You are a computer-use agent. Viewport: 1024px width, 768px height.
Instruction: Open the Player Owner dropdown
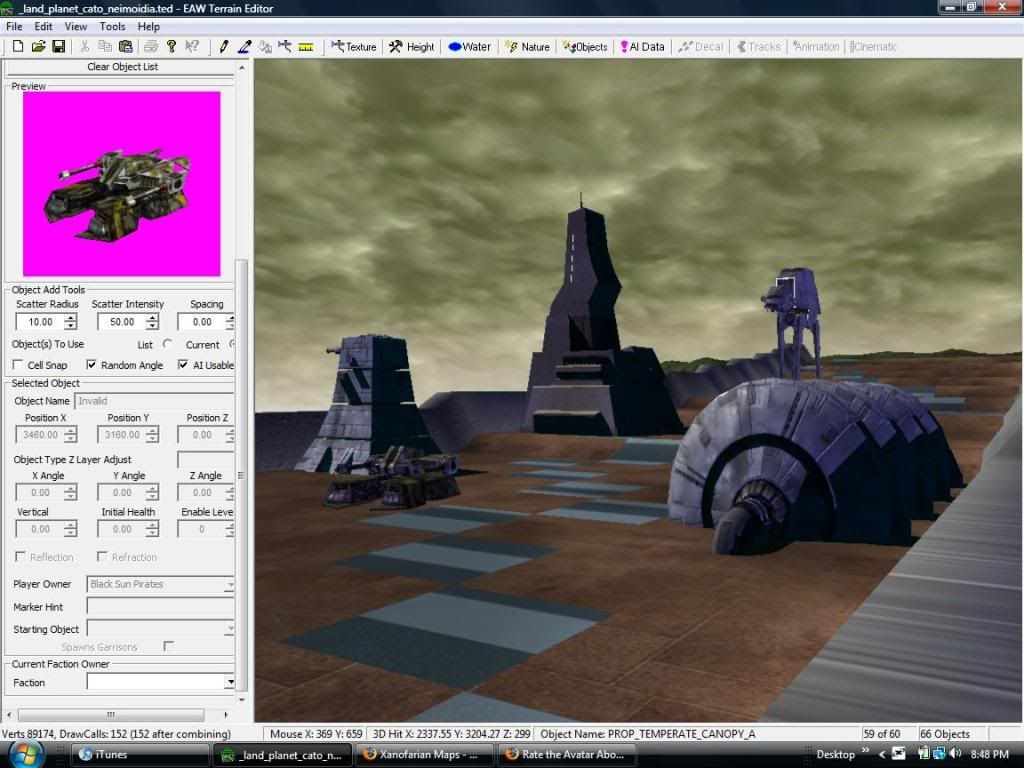[229, 584]
